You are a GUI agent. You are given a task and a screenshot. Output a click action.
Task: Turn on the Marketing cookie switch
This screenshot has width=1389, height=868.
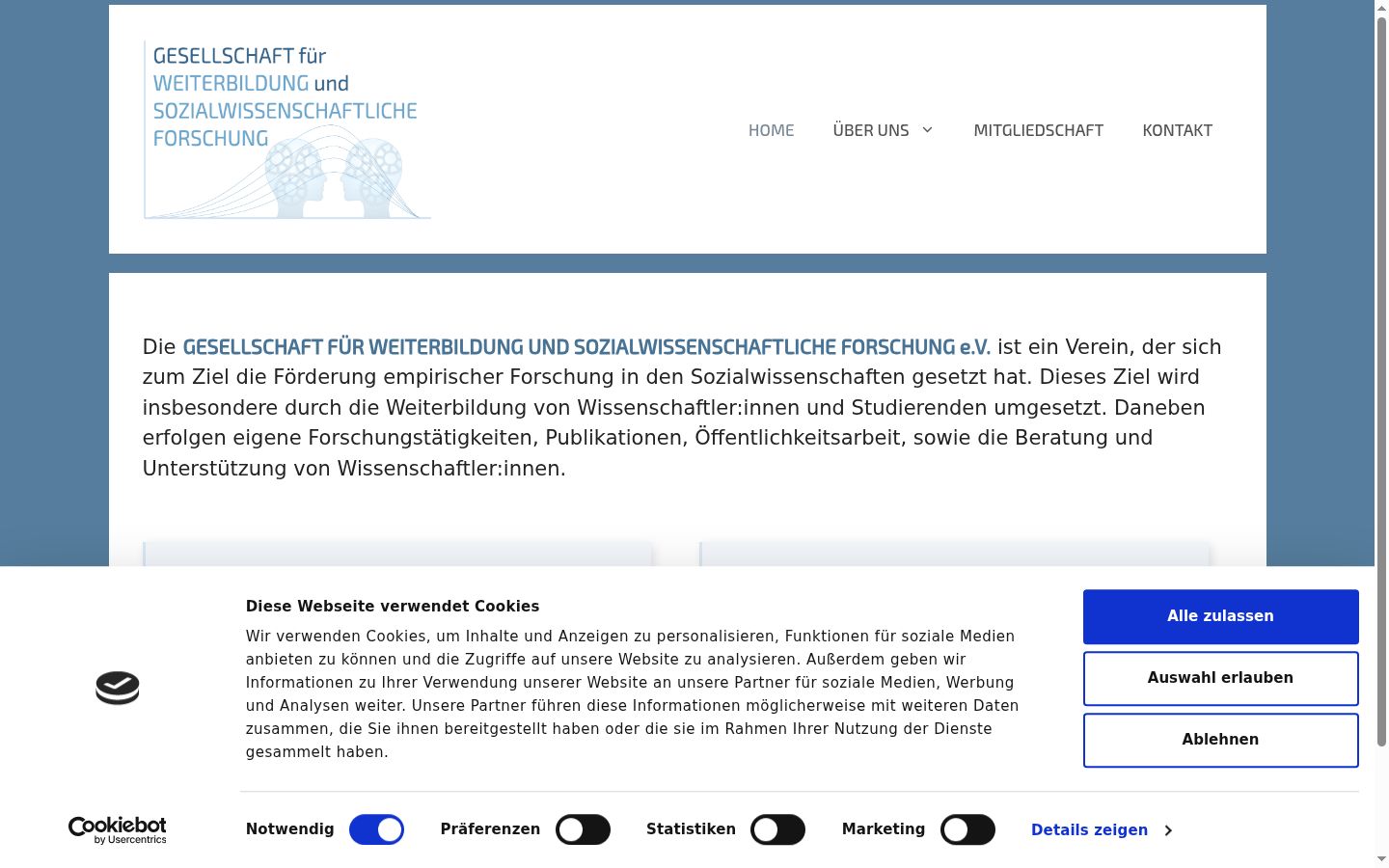967,829
